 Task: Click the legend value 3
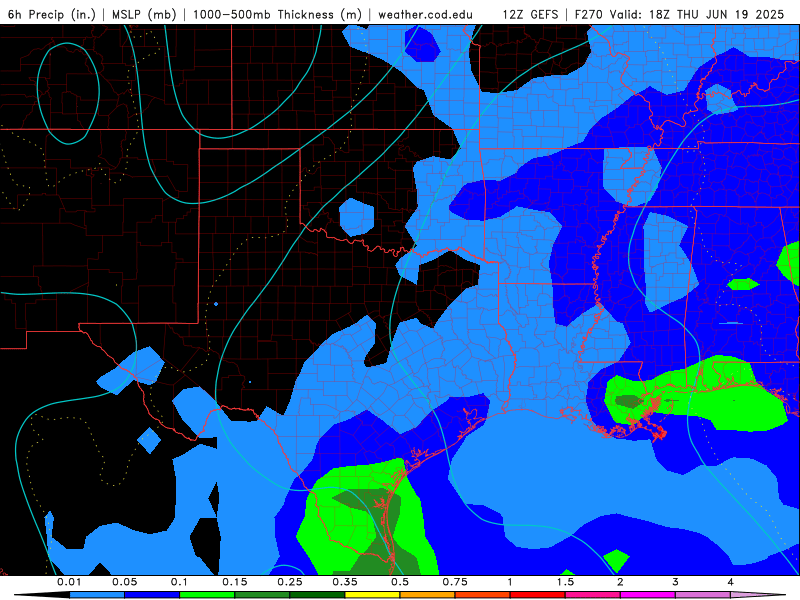click(x=676, y=582)
